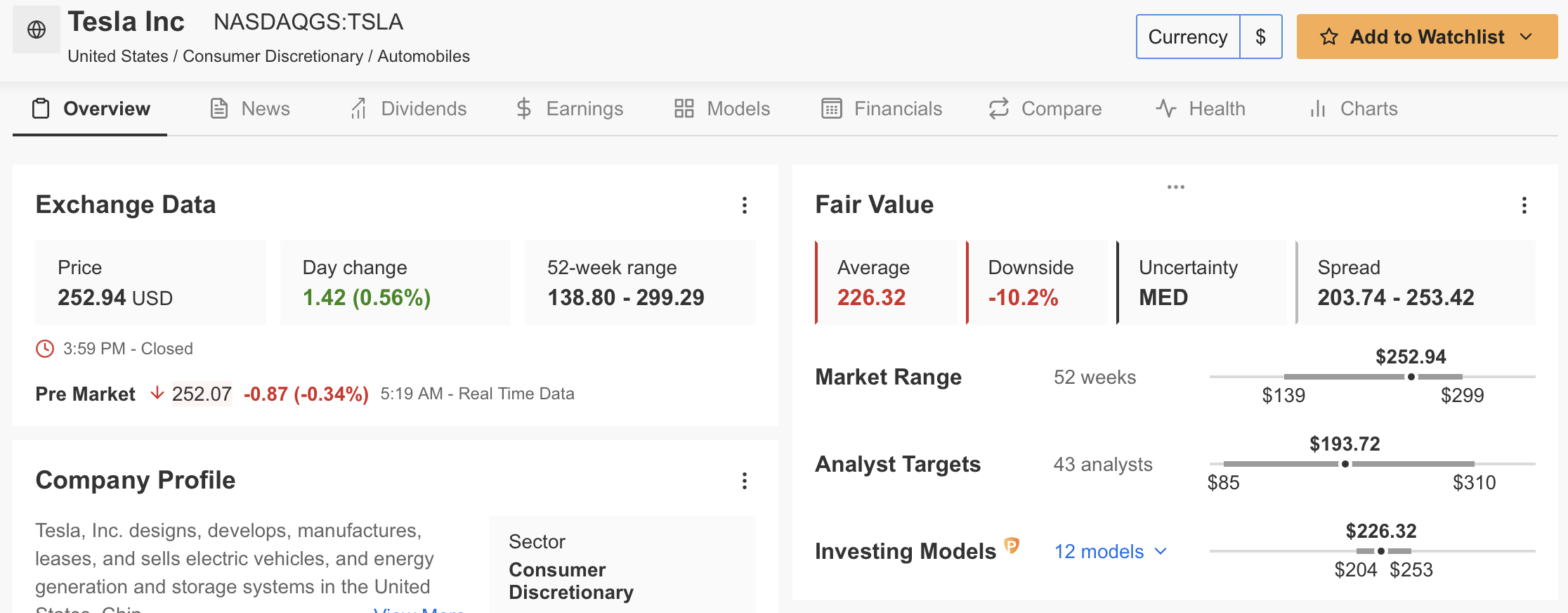Click the globe icon beside Tesla Inc
Image resolution: width=1568 pixels, height=613 pixels.
[37, 30]
